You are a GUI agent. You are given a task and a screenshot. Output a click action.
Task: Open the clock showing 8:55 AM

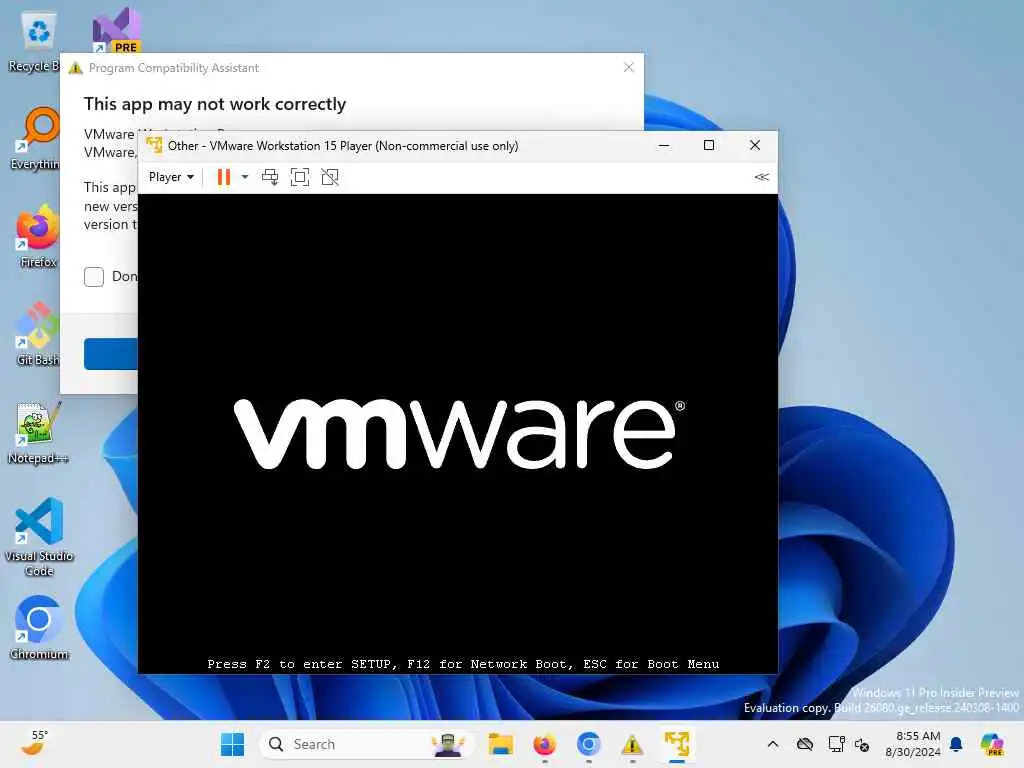[x=913, y=744]
